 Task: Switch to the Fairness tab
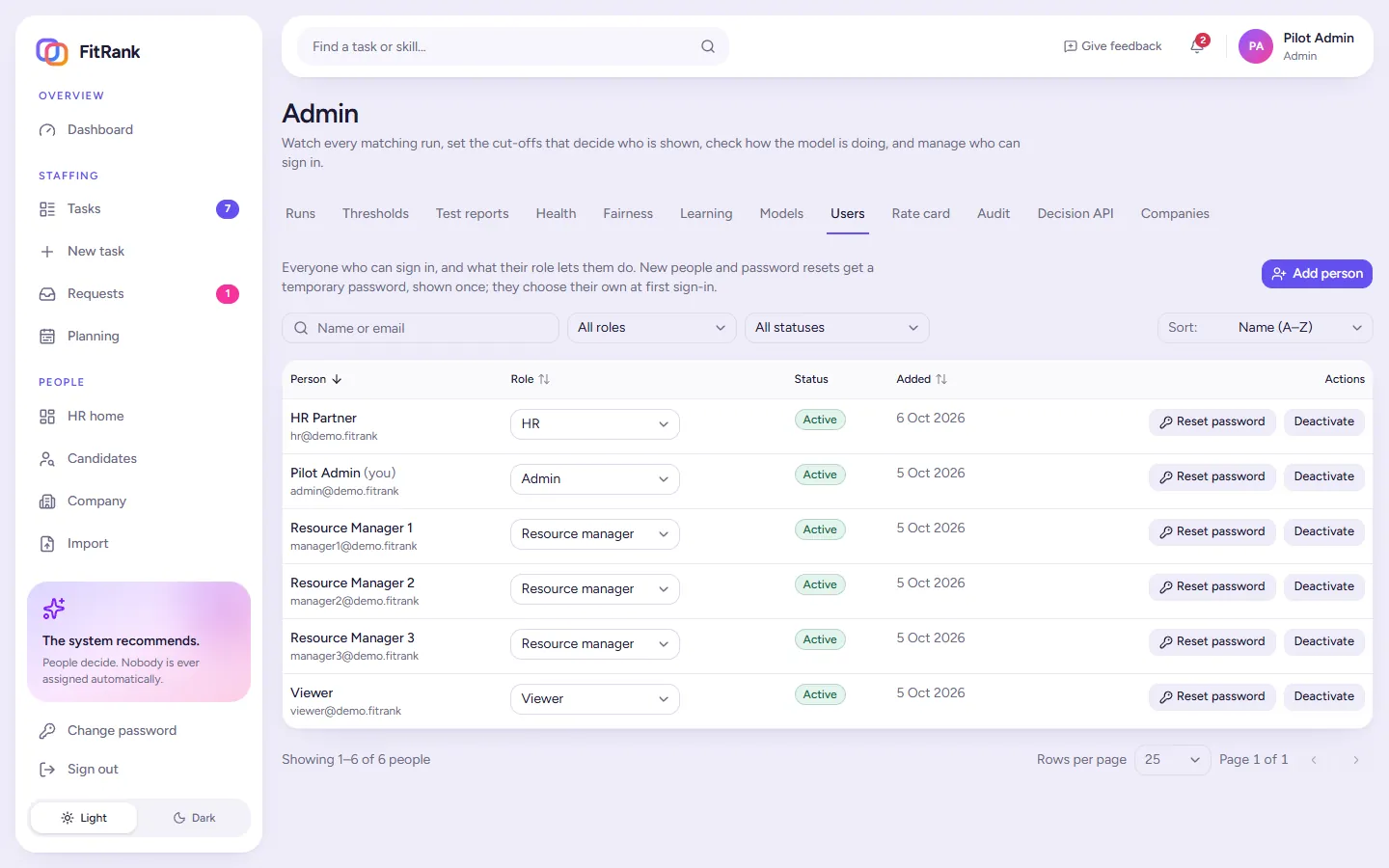click(628, 214)
